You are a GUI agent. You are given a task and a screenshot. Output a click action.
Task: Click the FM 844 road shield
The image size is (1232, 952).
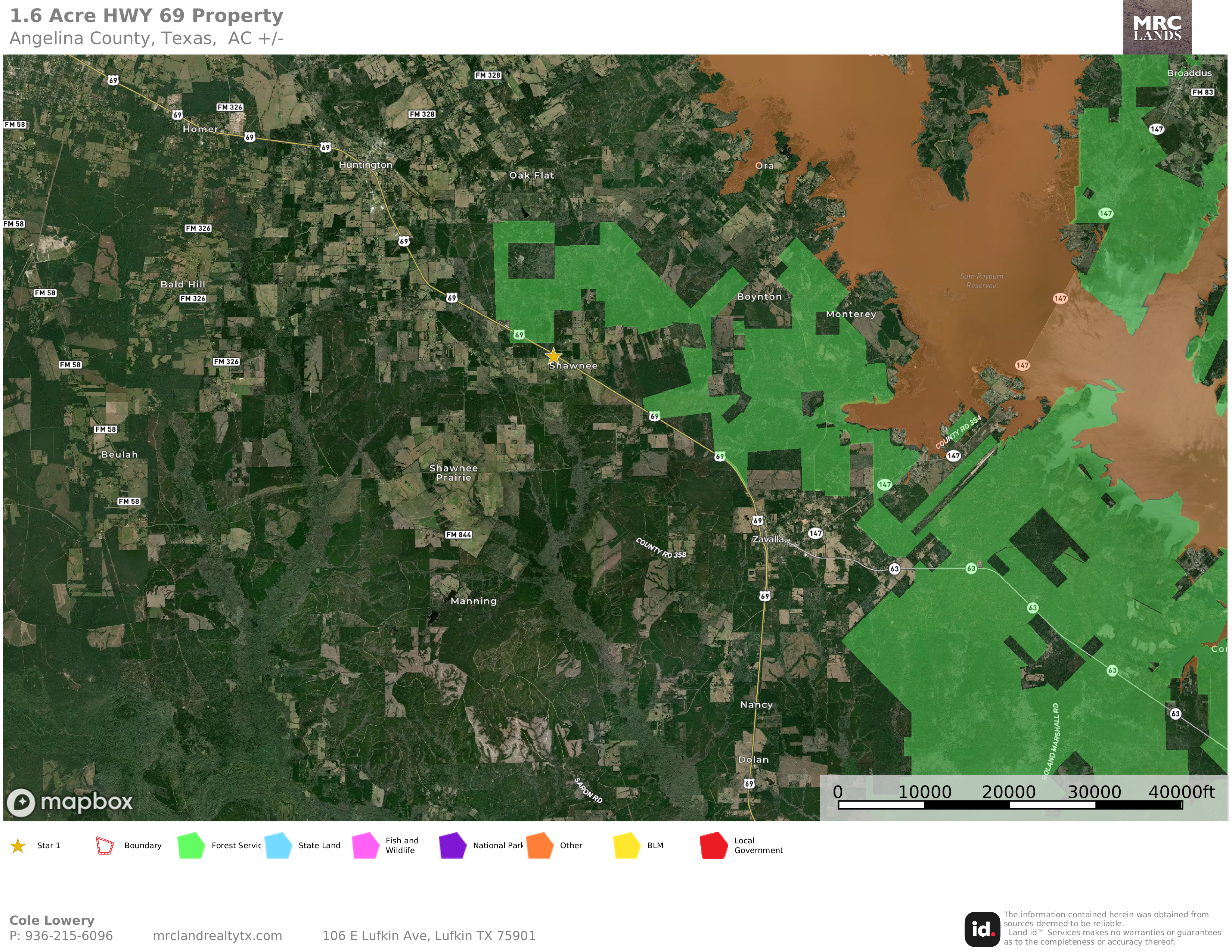click(x=459, y=535)
